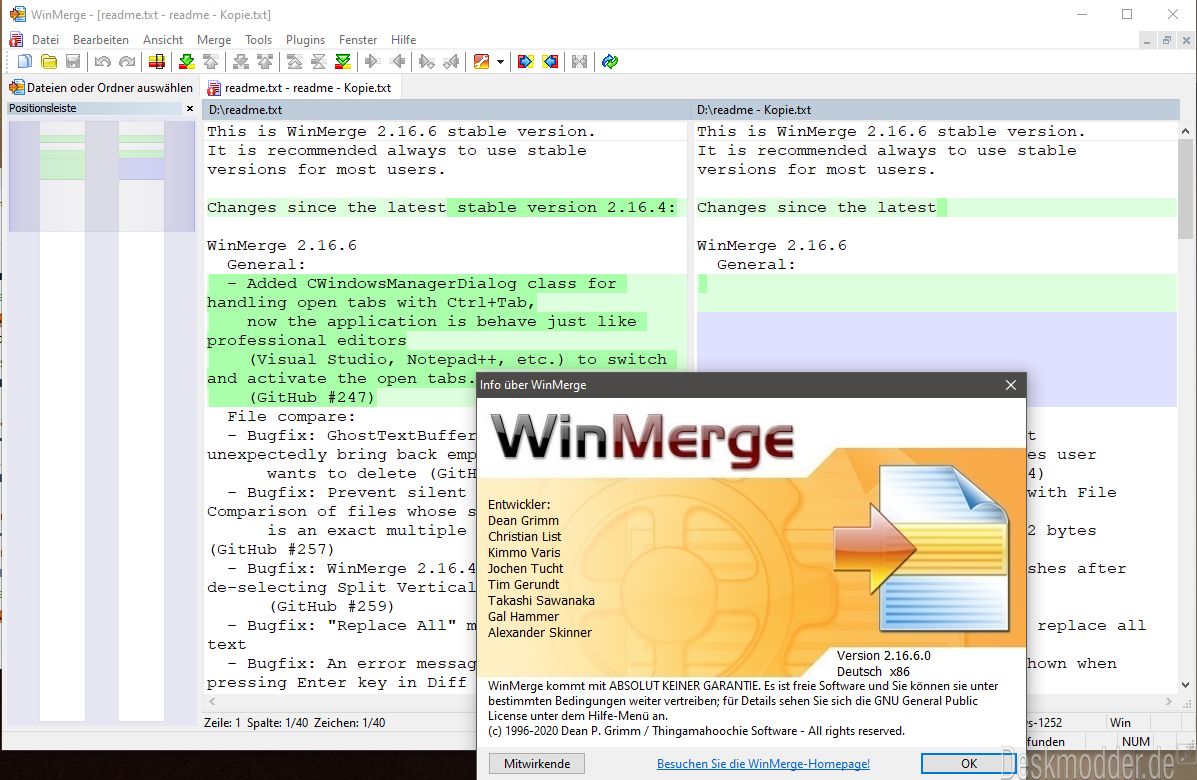This screenshot has height=780, width=1197.
Task: Close the Positionsleiste pane
Action: [x=190, y=108]
